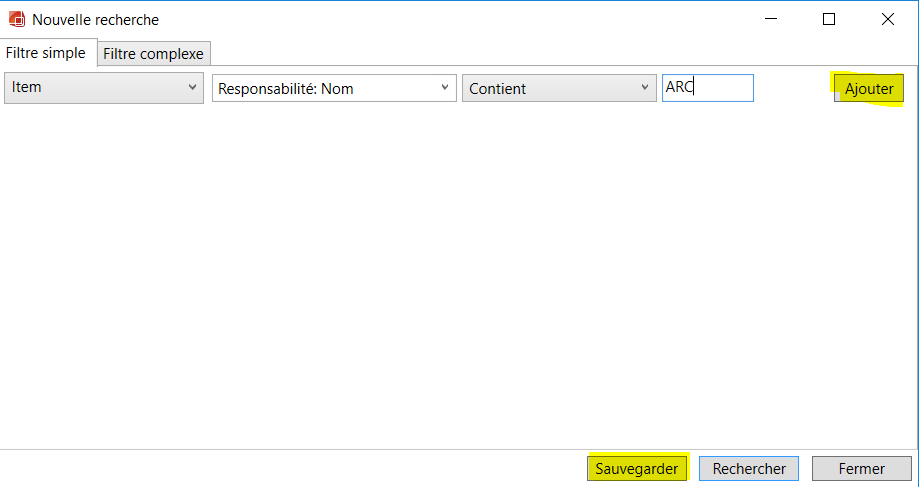Click the empty filter list area
Image resolution: width=919 pixels, height=487 pixels.
[450, 270]
